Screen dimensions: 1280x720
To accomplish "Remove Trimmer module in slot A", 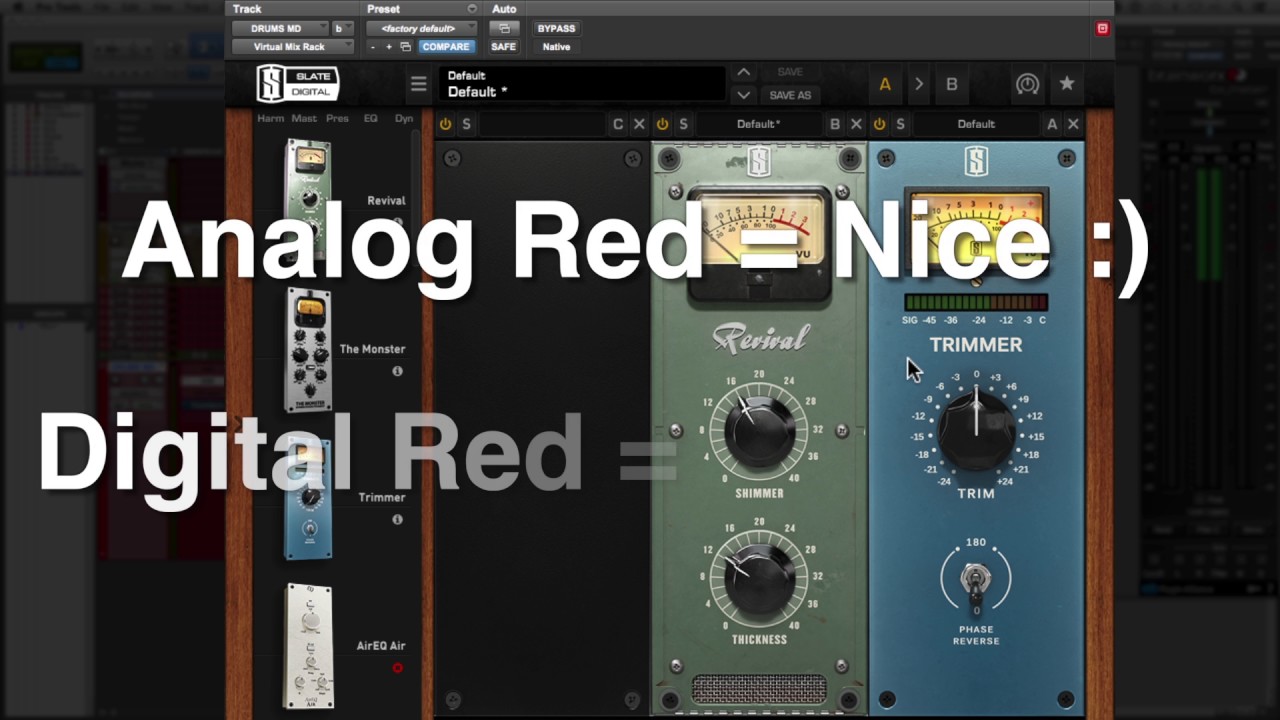I will point(1073,124).
